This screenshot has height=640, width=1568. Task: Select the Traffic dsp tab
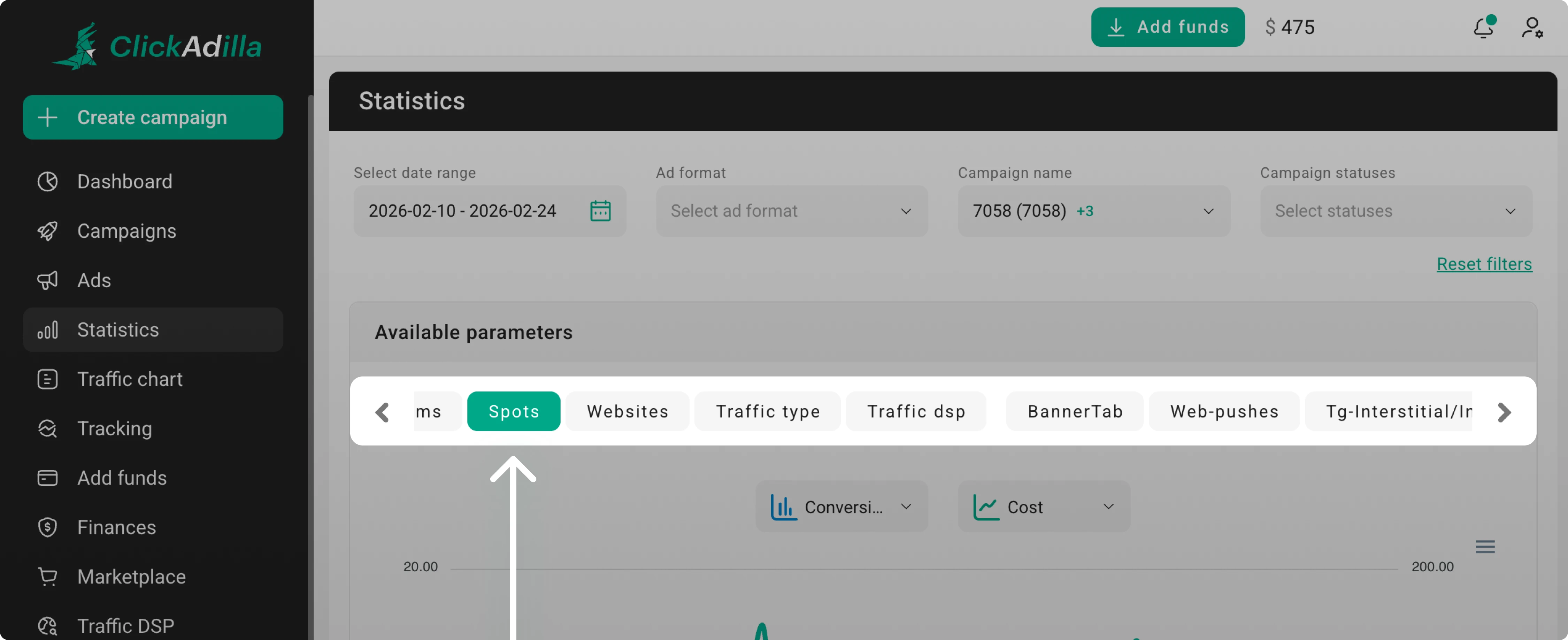click(x=916, y=411)
